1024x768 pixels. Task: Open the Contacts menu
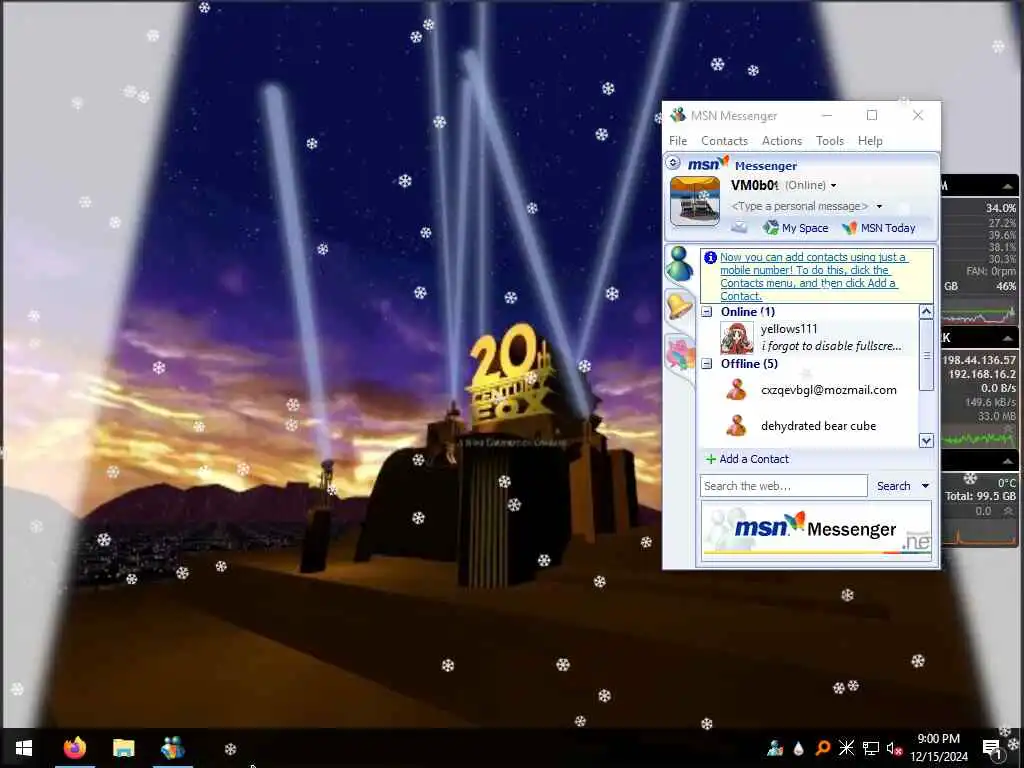tap(724, 140)
